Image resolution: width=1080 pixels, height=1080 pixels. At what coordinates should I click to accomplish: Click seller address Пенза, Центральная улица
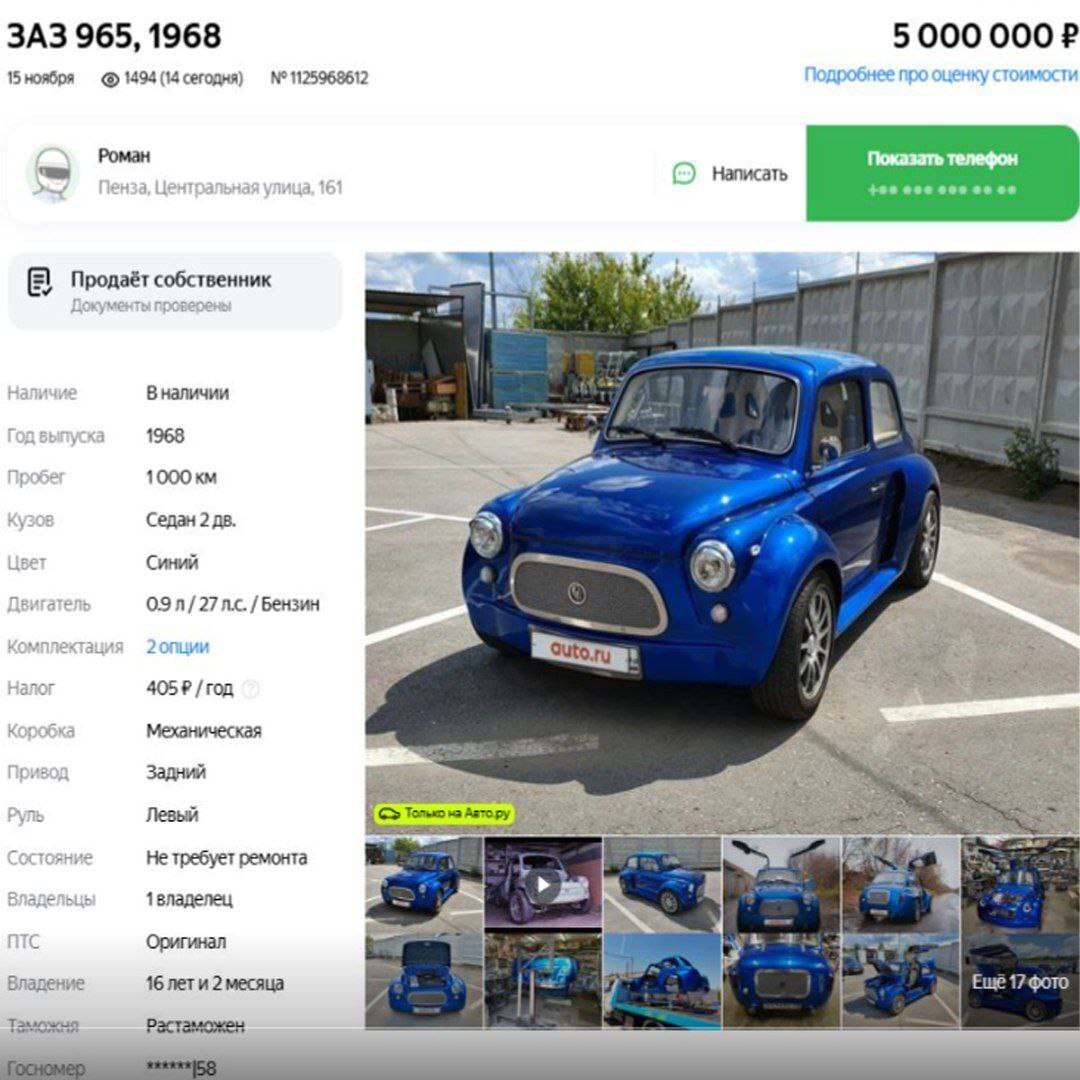pos(220,187)
